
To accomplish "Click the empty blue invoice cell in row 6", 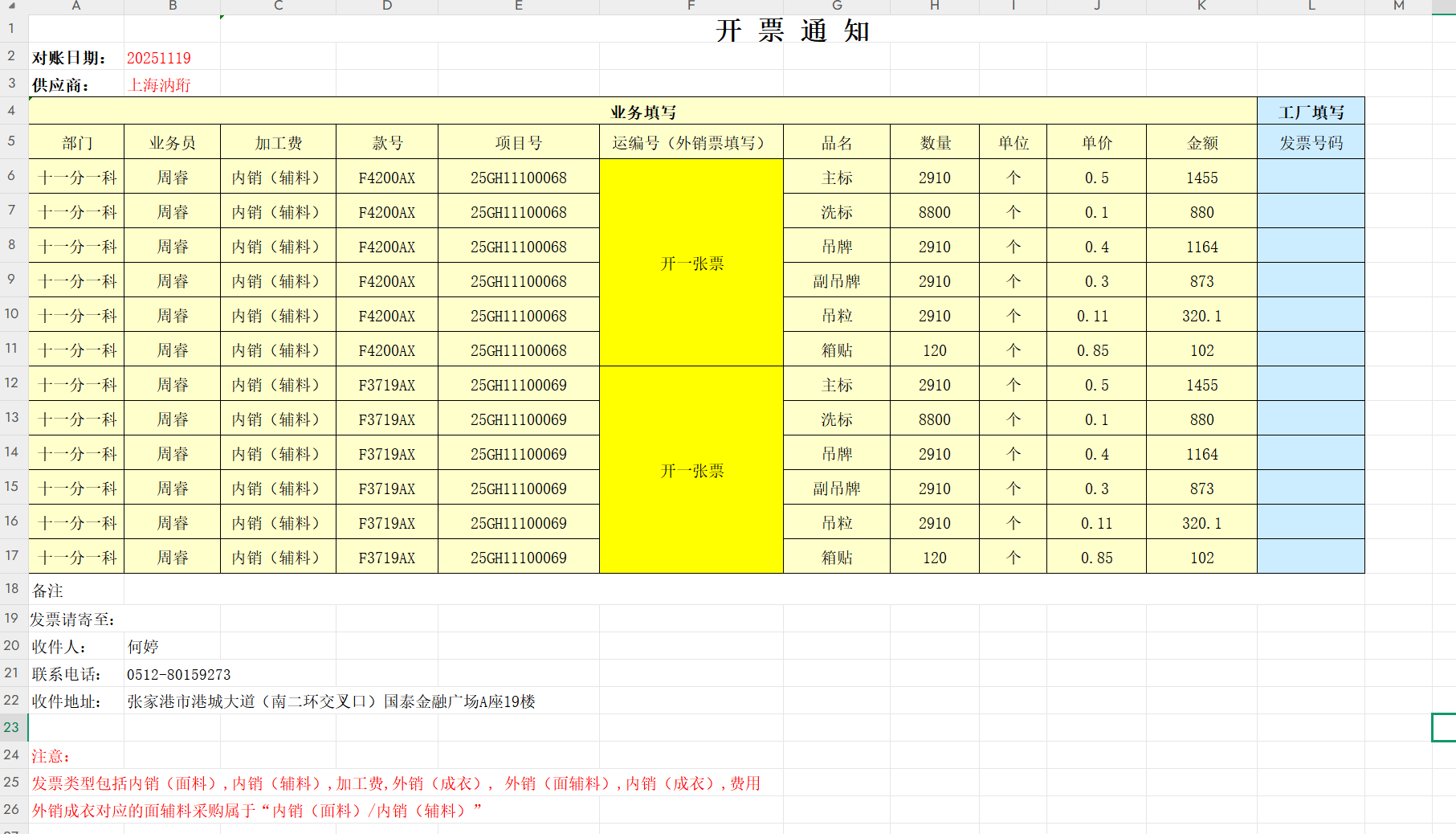I will click(1311, 177).
